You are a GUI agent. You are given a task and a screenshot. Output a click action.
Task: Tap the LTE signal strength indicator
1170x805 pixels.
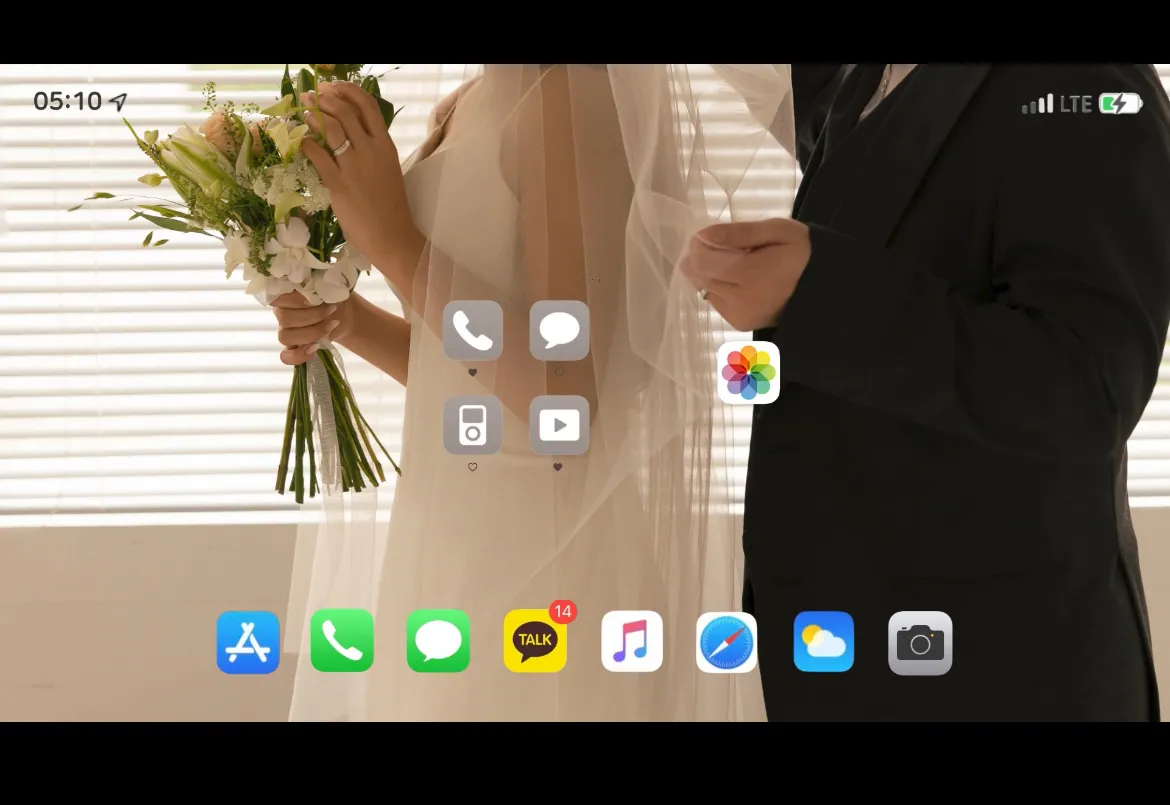(1037, 104)
